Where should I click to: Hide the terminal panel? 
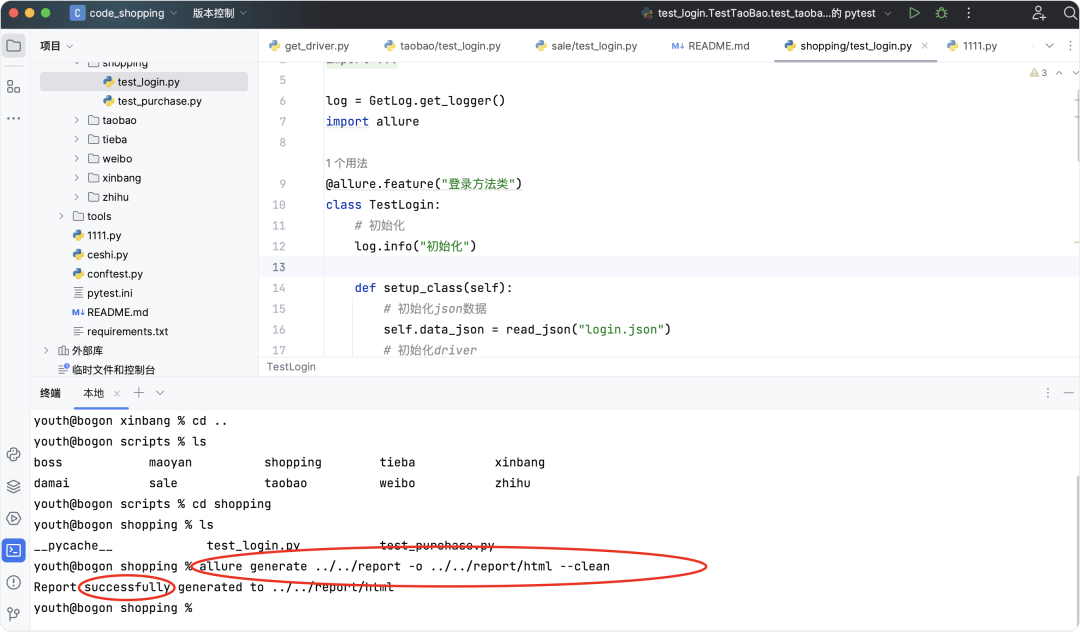[x=1069, y=392]
